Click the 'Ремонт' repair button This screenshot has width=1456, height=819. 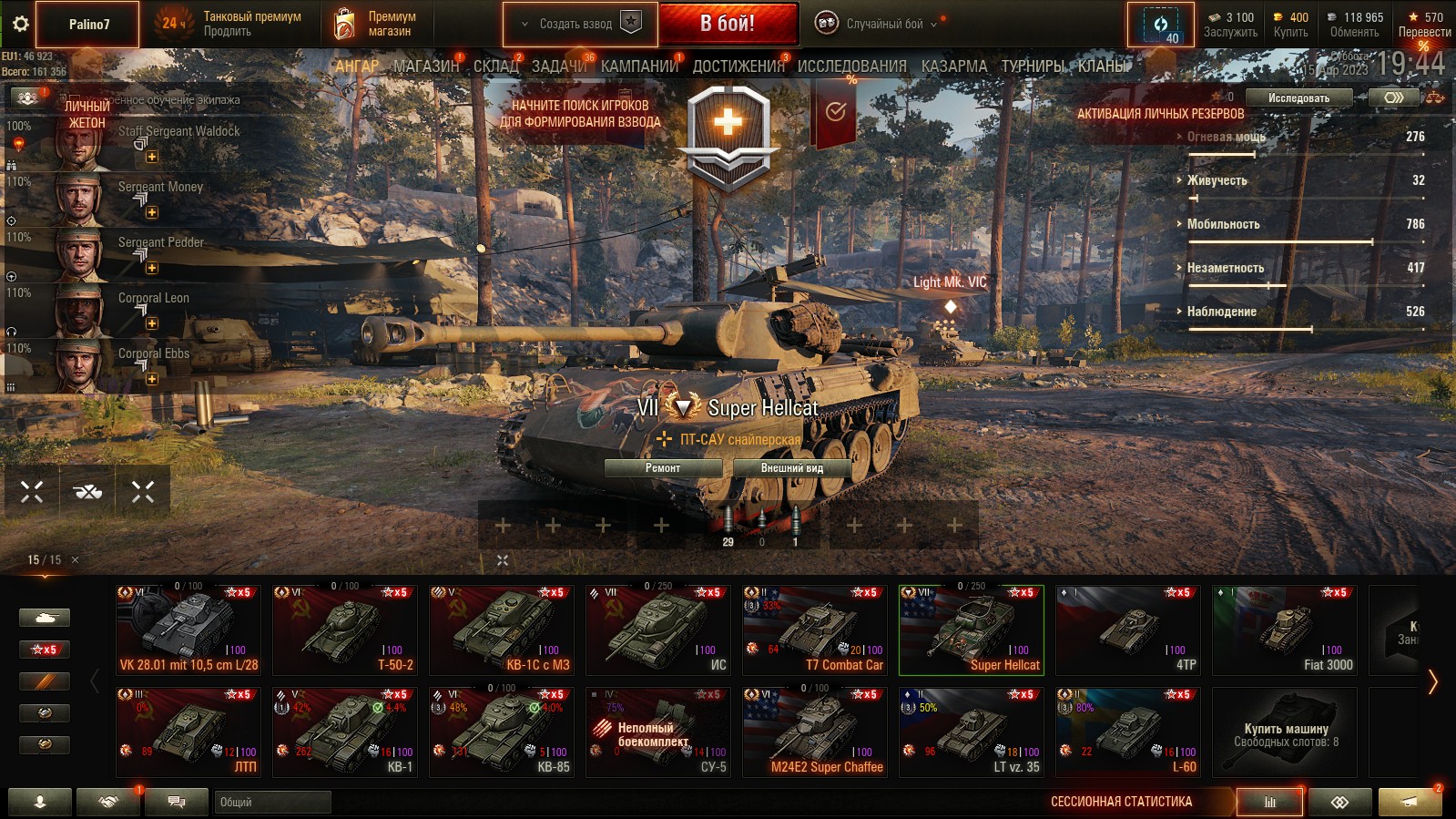[663, 467]
